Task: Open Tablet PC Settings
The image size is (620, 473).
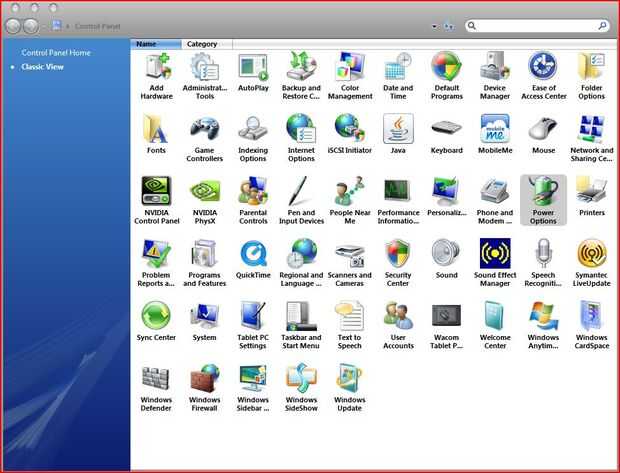Action: [253, 325]
